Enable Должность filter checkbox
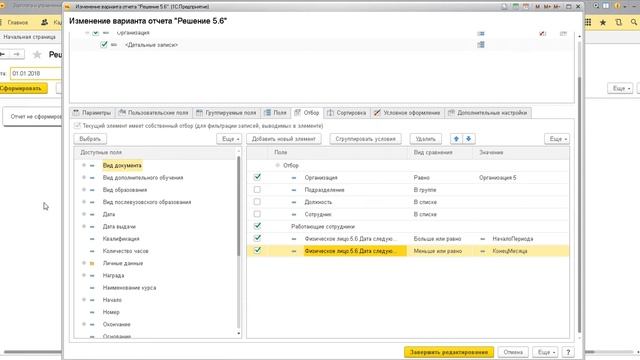Screen dimensions: 640x360 257,202
